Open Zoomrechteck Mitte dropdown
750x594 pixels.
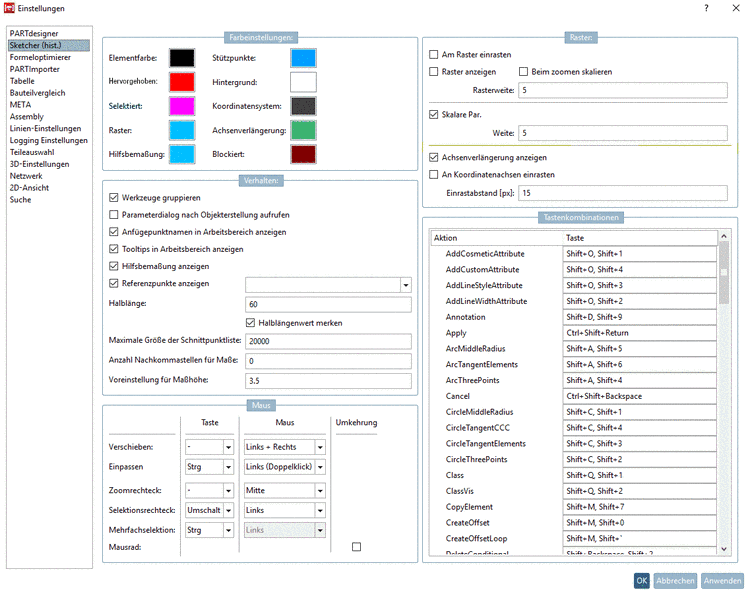tap(320, 491)
